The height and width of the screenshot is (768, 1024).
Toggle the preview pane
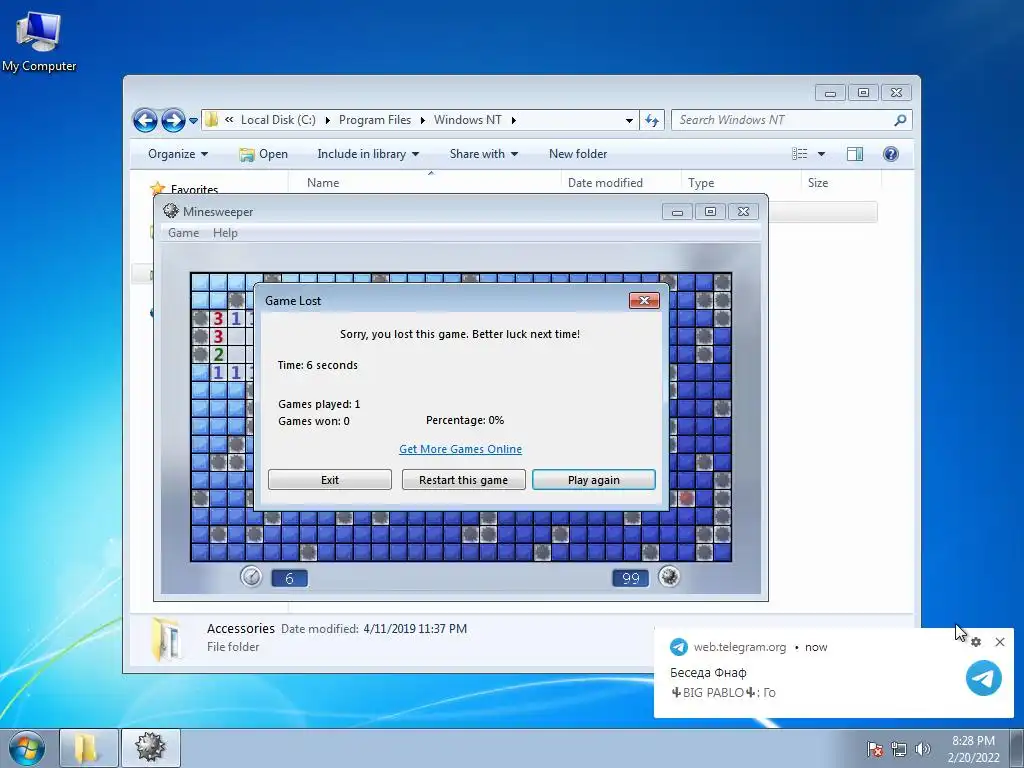(x=855, y=154)
